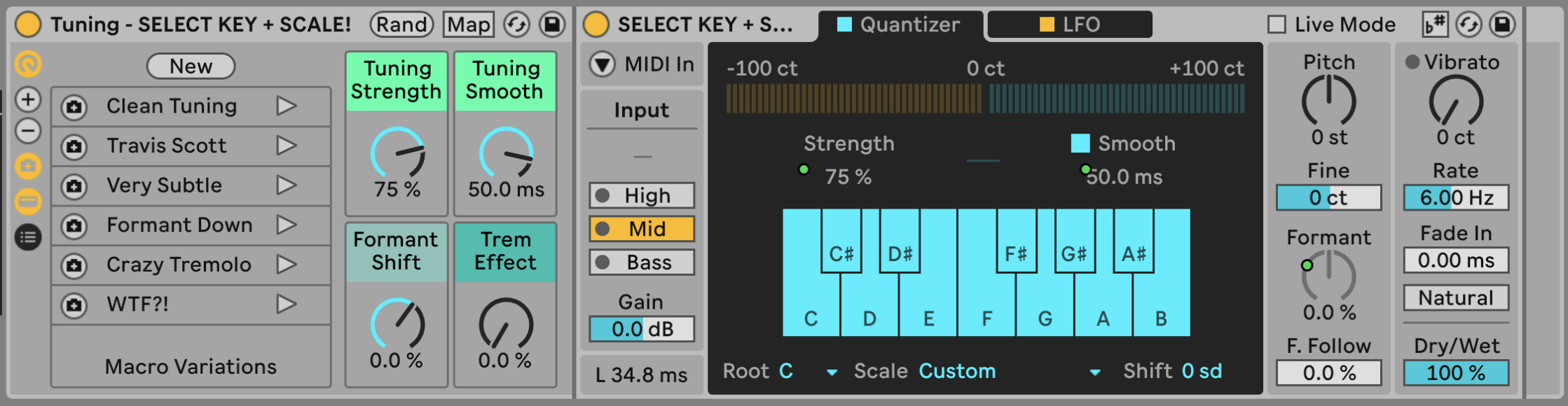Click the Dry/Wet 100 % slider

(1455, 372)
